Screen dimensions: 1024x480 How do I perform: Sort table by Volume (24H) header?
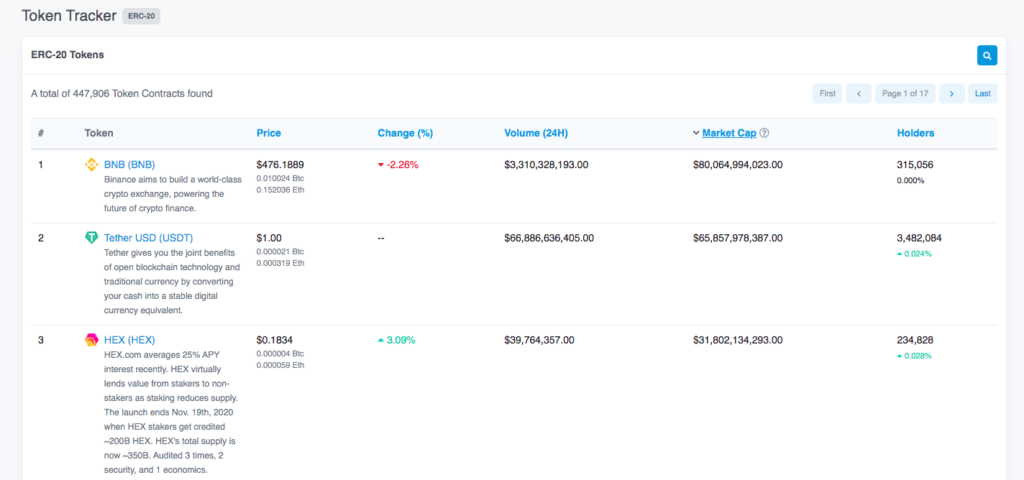(539, 133)
